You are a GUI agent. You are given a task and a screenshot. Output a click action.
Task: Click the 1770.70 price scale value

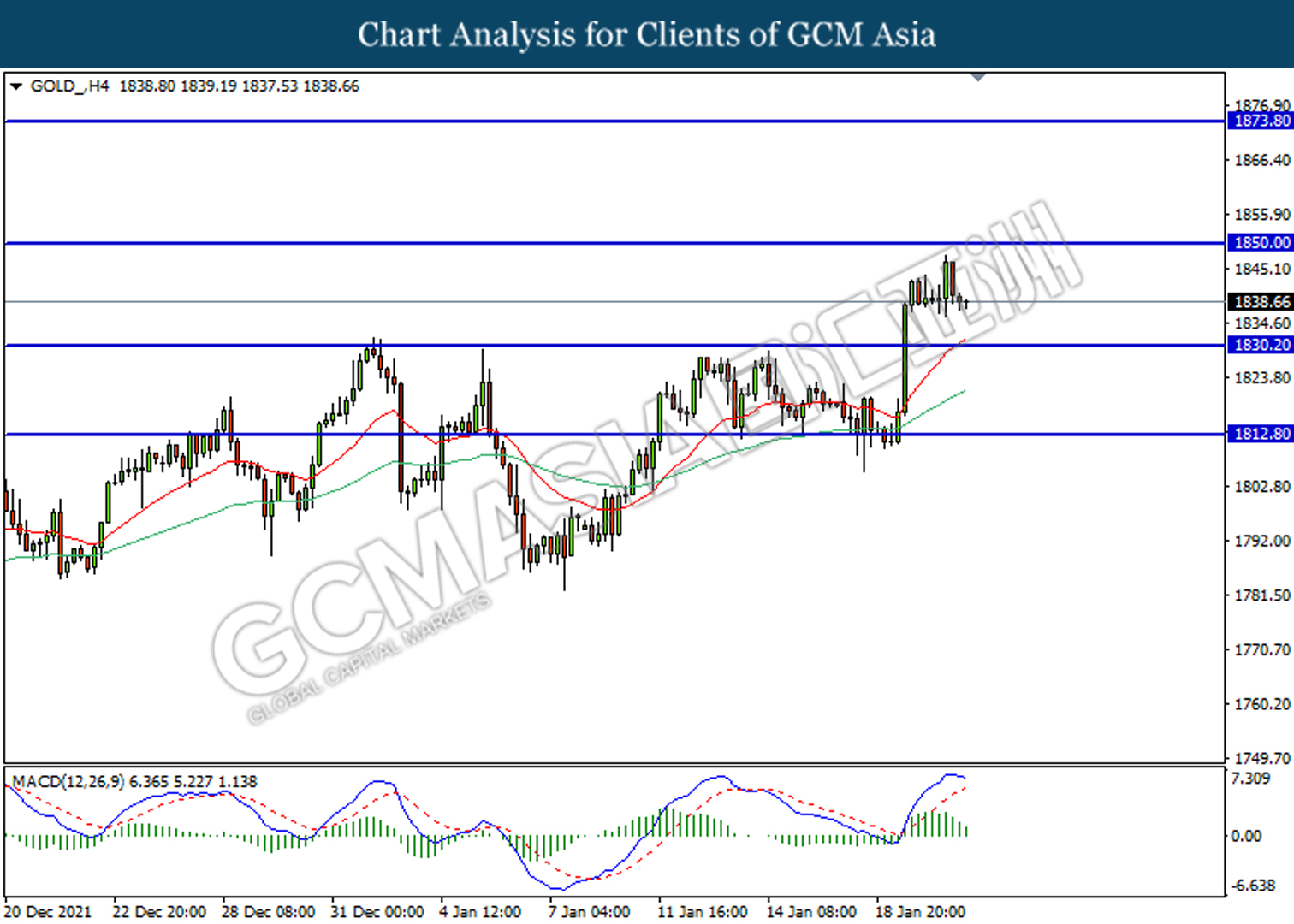coord(1261,650)
